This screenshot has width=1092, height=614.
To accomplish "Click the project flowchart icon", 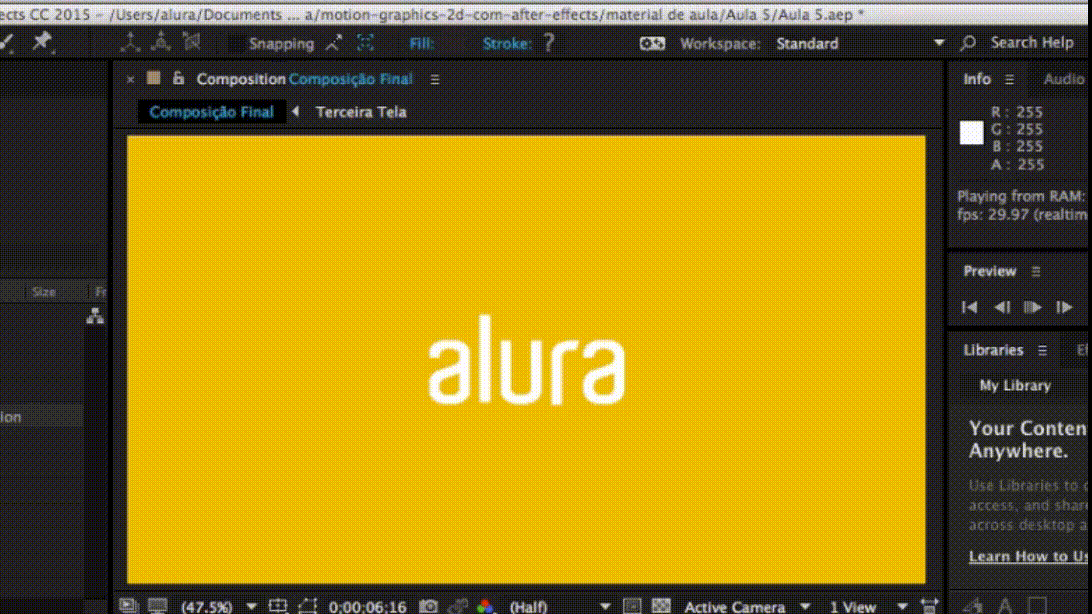I will [x=95, y=316].
